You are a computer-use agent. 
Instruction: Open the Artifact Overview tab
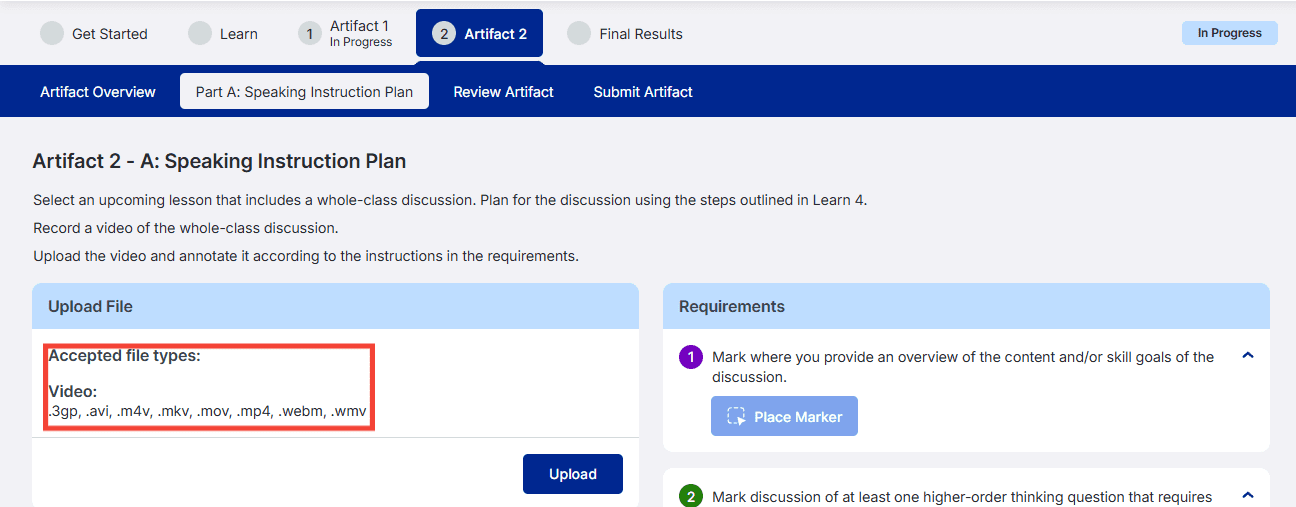pyautogui.click(x=98, y=92)
